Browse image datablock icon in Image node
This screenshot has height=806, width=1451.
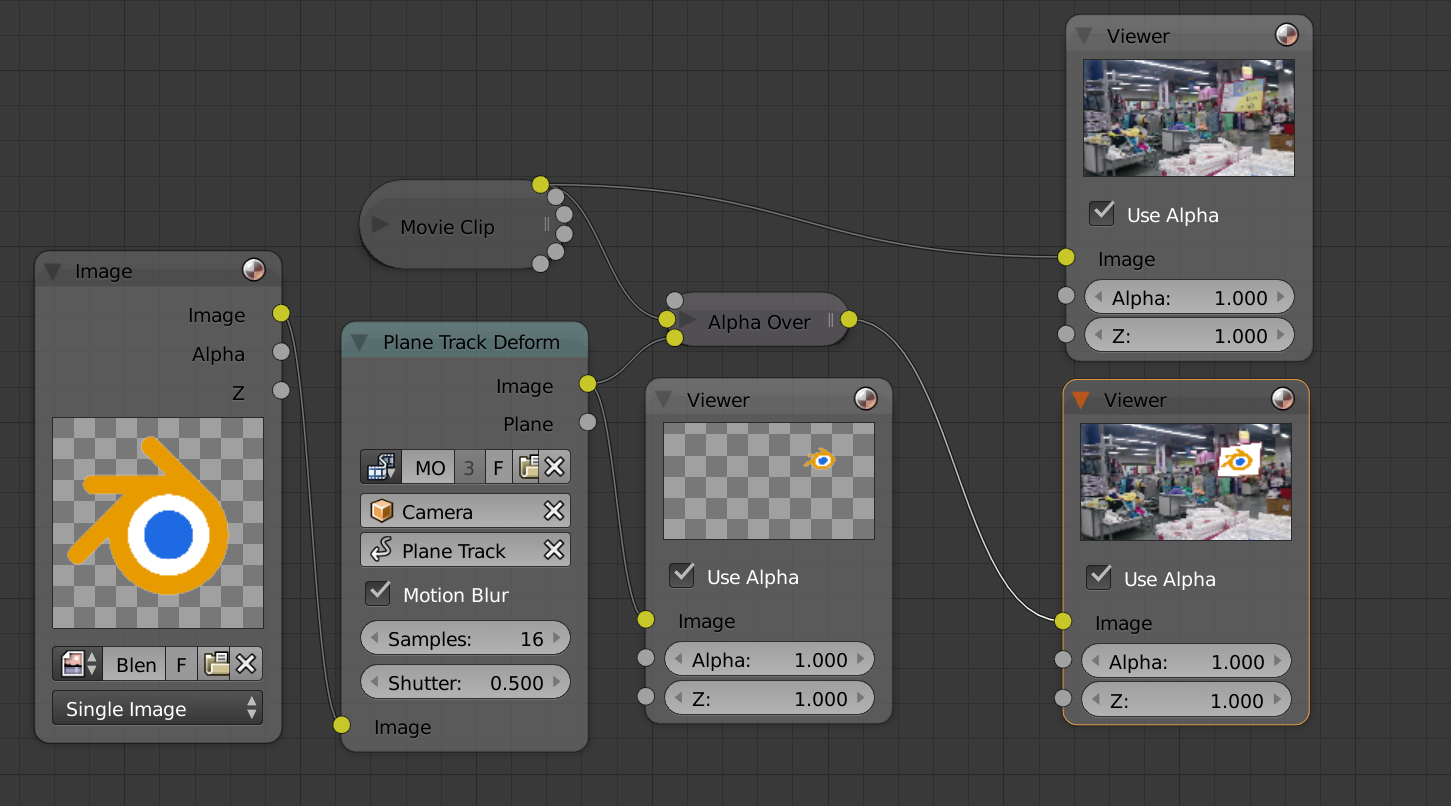coord(79,664)
